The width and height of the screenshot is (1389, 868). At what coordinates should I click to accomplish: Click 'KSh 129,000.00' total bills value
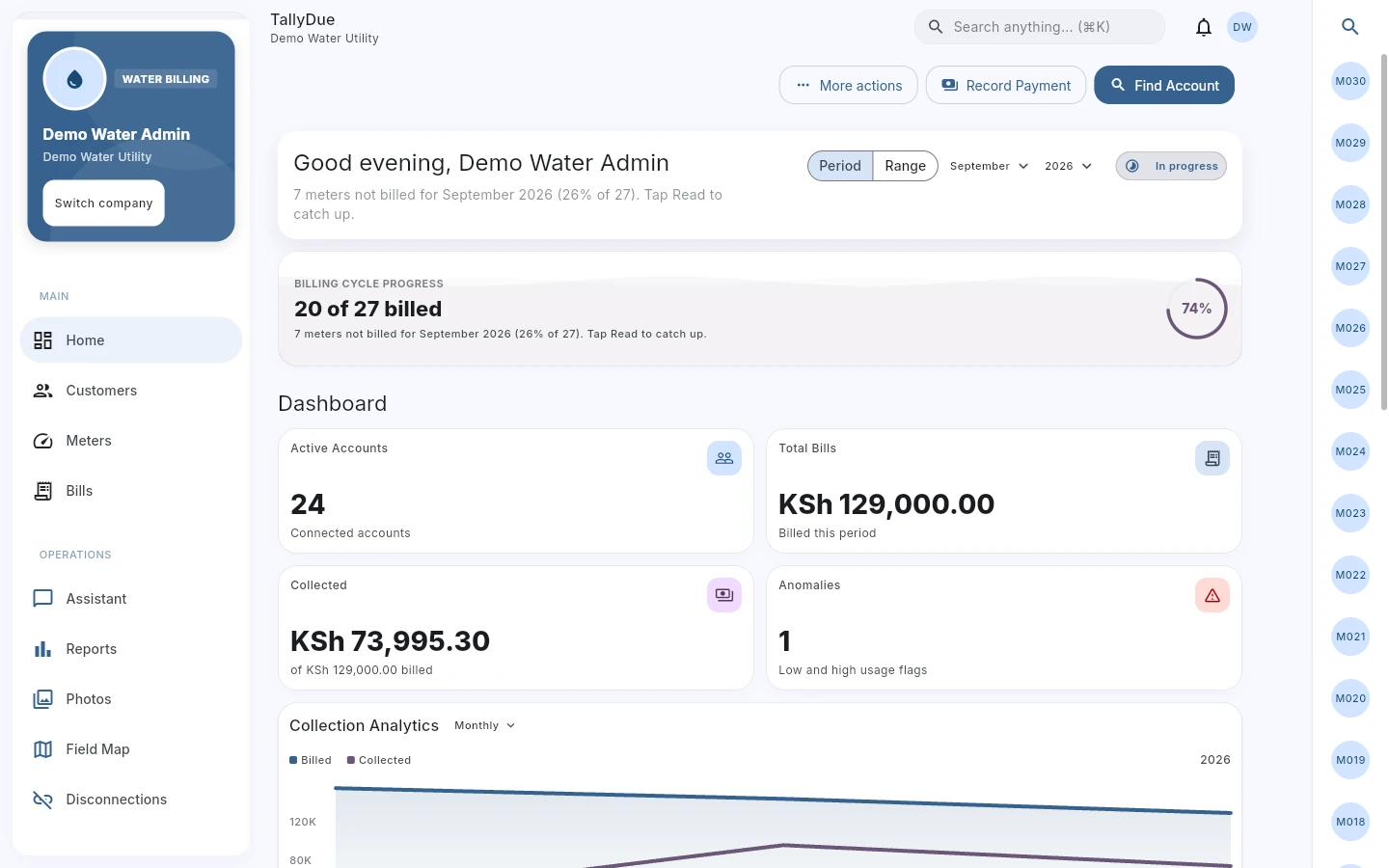click(886, 504)
